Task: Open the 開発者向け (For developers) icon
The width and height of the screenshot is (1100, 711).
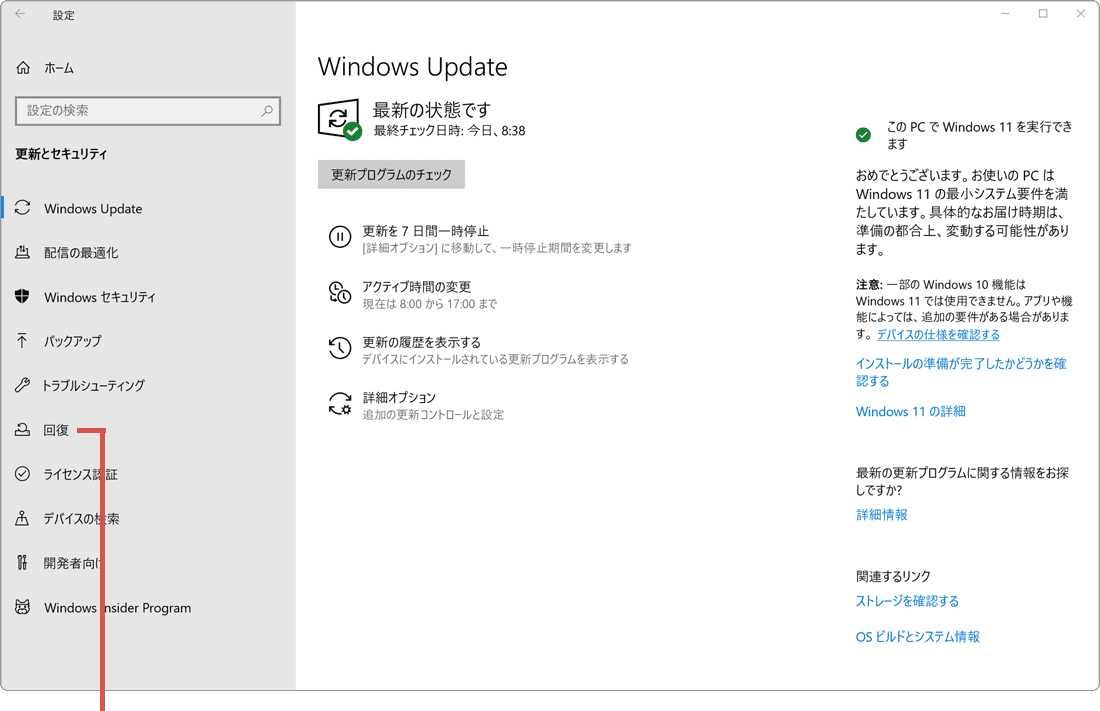Action: point(22,563)
